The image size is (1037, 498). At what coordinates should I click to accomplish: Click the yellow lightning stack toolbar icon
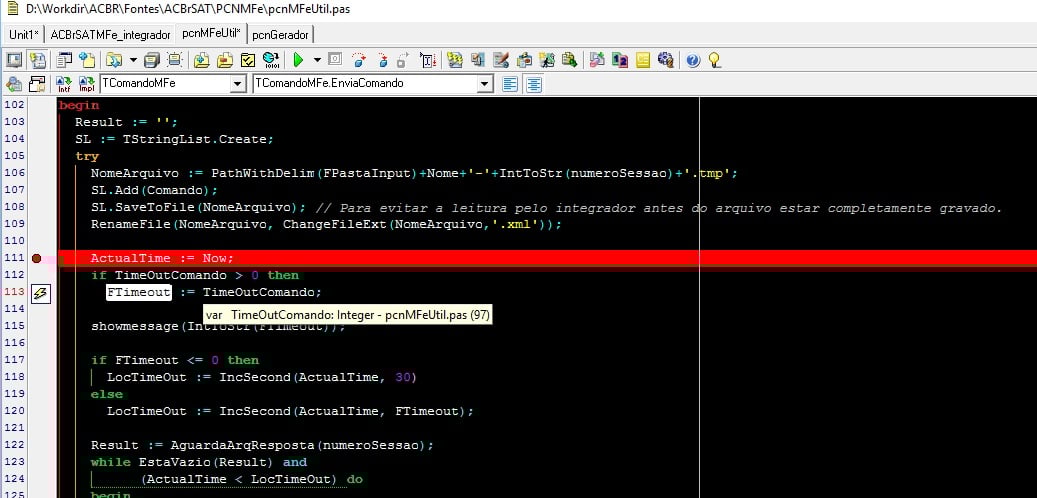pyautogui.click(x=454, y=60)
